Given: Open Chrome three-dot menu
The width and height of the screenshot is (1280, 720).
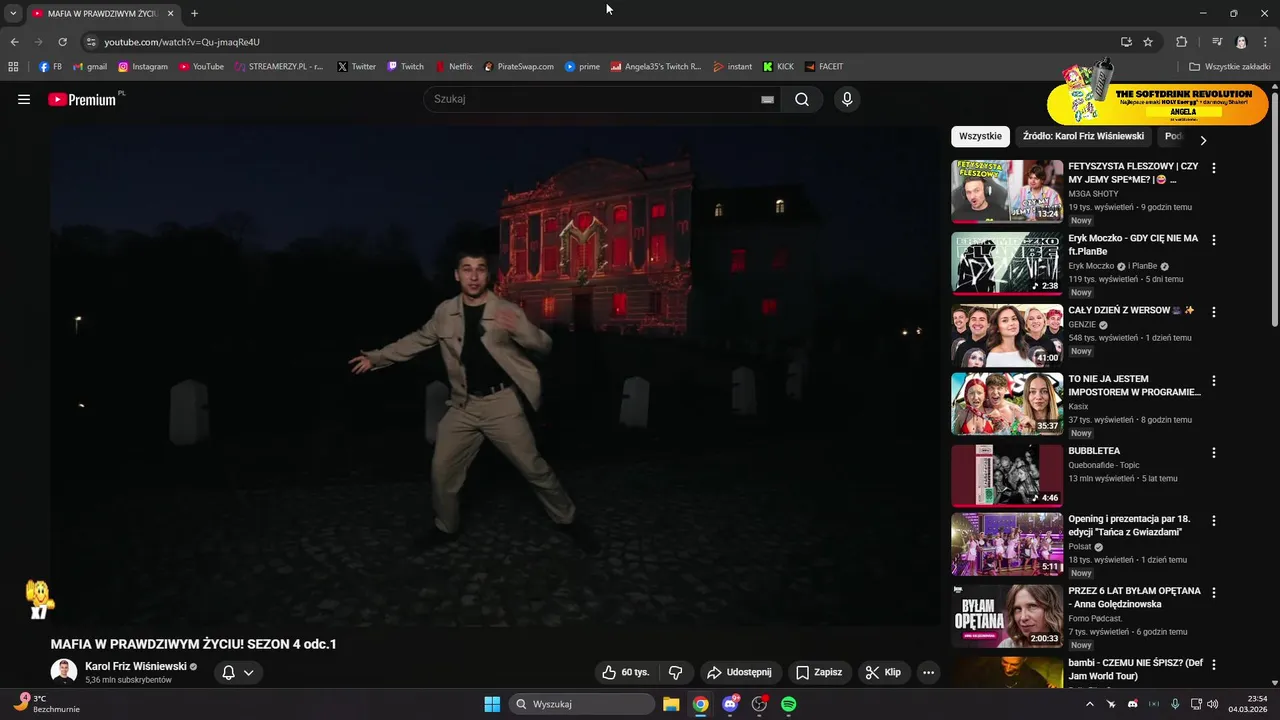Looking at the screenshot, I should (x=1265, y=42).
